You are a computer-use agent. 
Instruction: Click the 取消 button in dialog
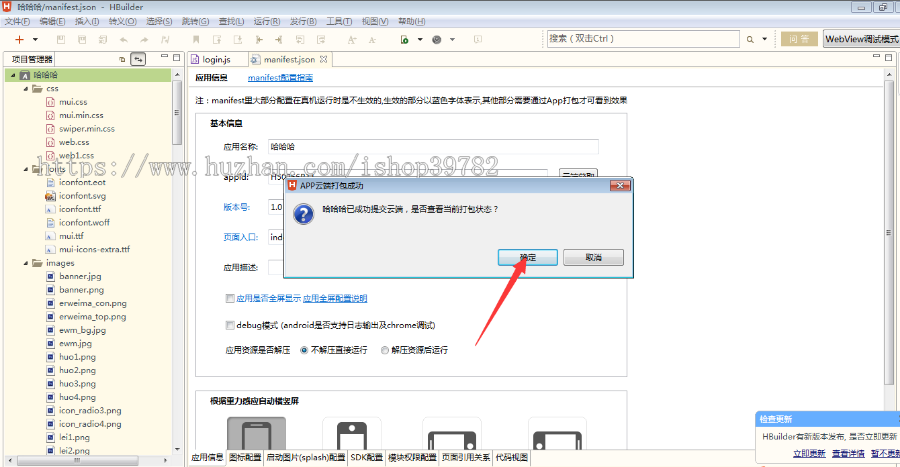pyautogui.click(x=593, y=258)
